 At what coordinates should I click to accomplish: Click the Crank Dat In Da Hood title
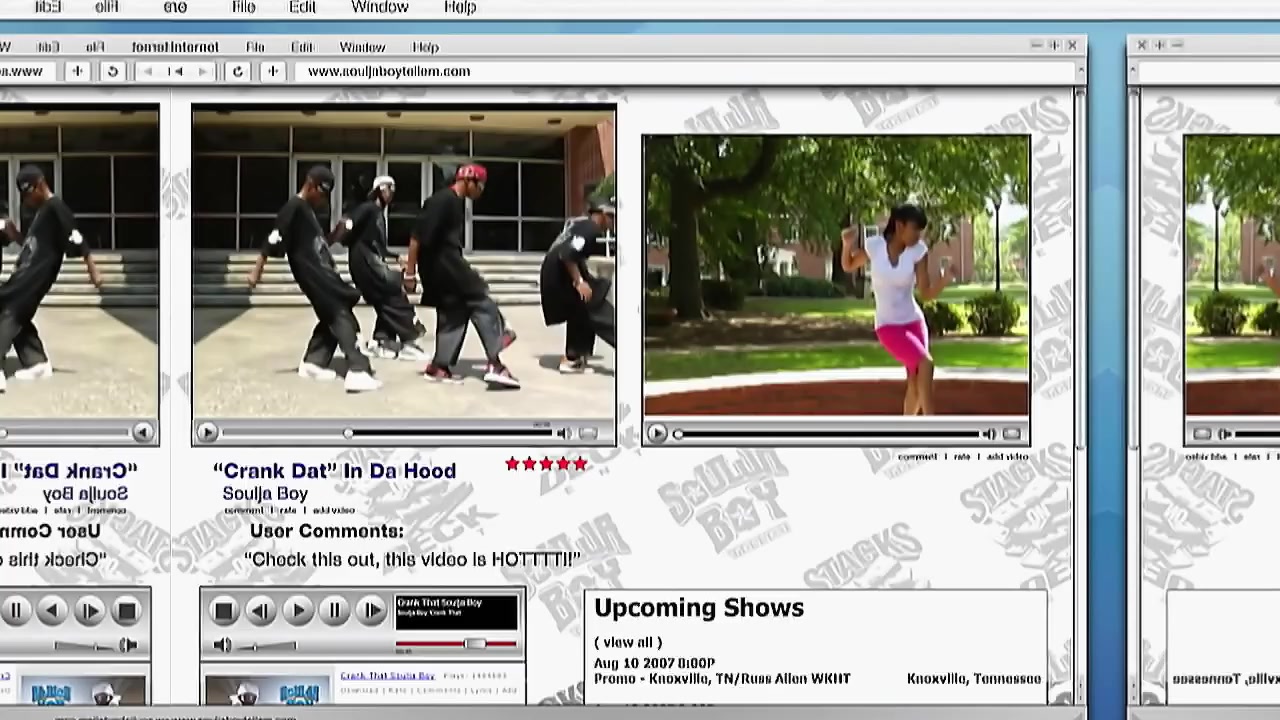coord(334,471)
